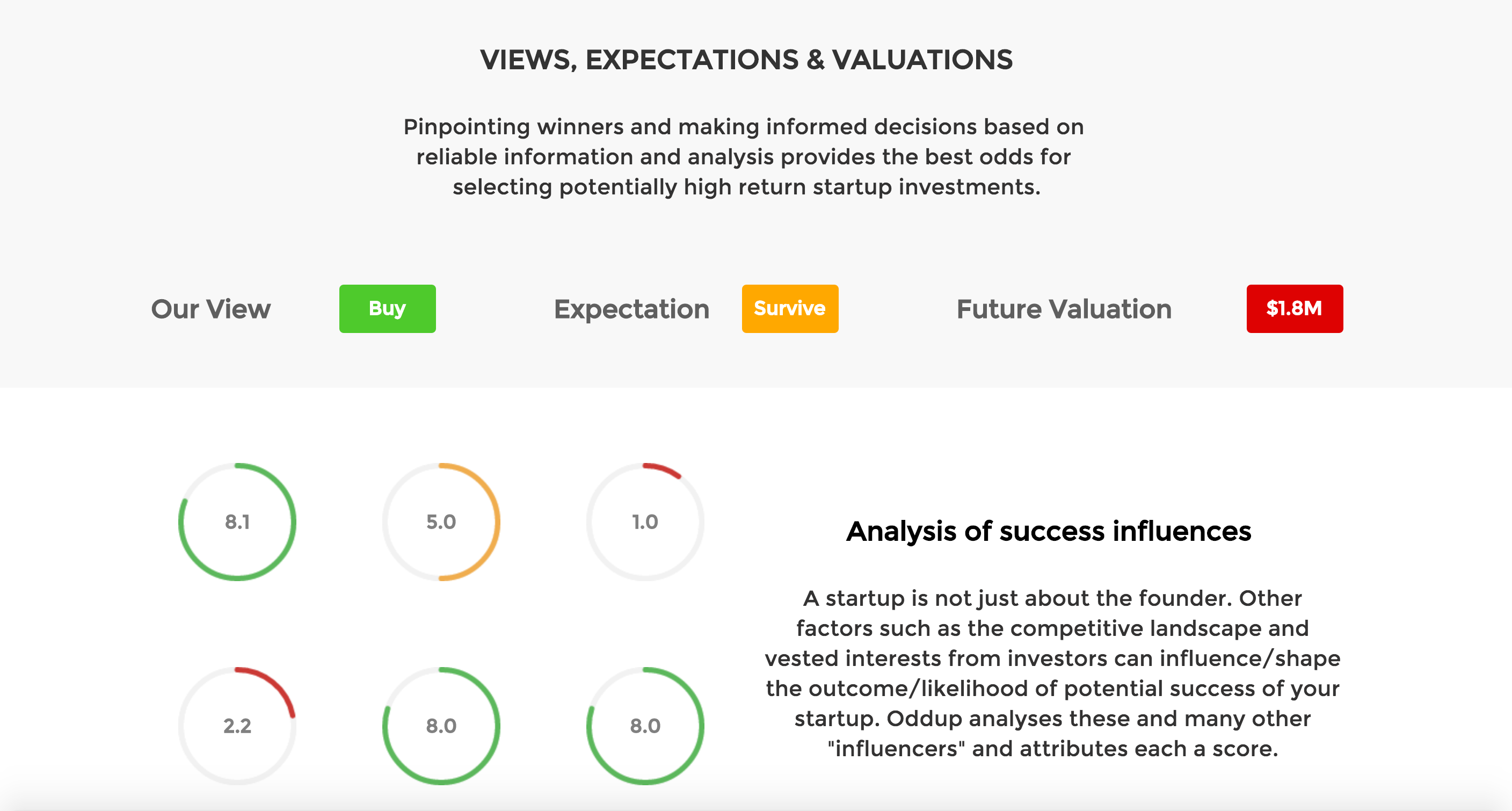Select the 2.2 red score gauge
Image resolution: width=1512 pixels, height=811 pixels.
tap(237, 726)
